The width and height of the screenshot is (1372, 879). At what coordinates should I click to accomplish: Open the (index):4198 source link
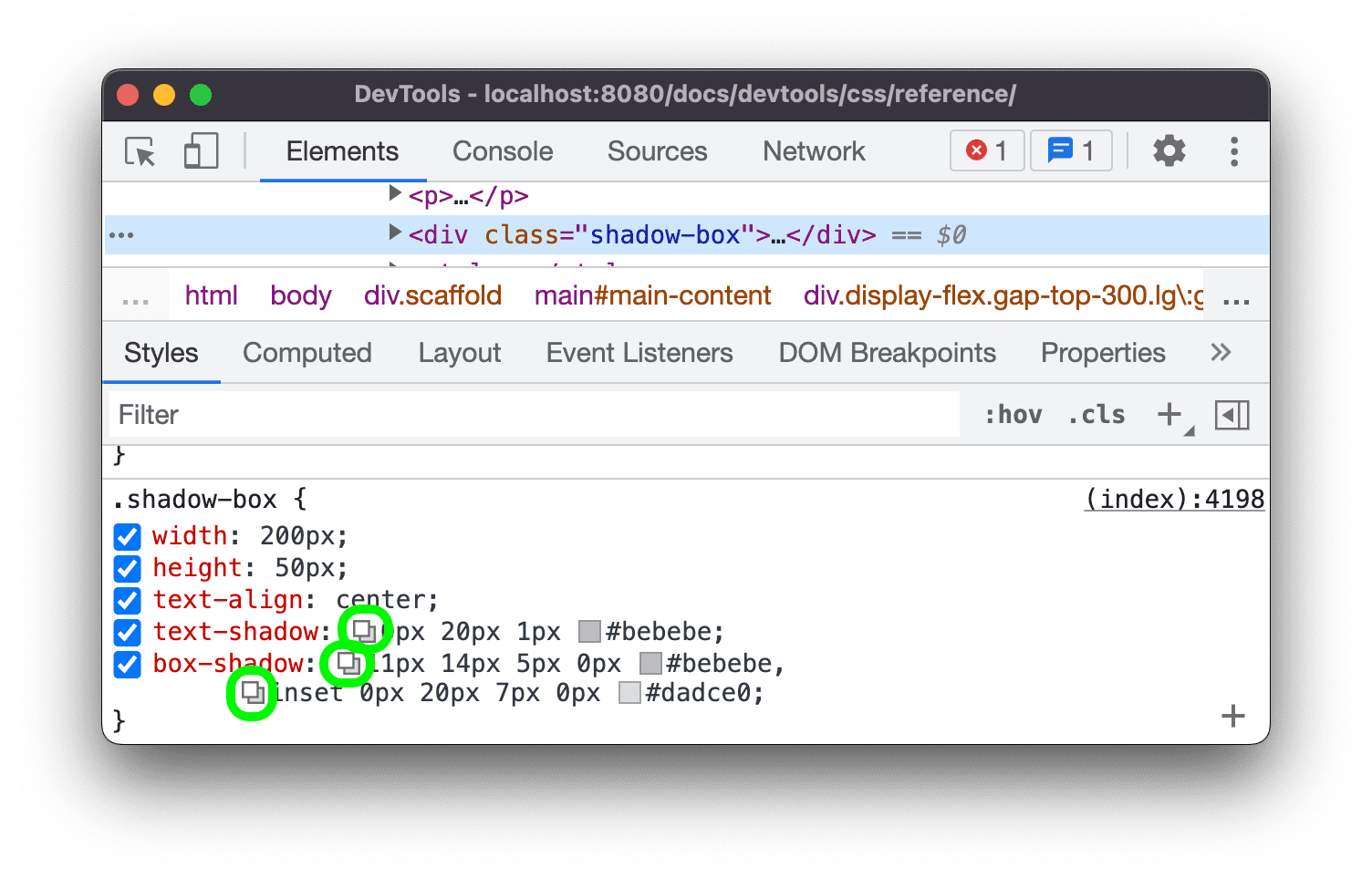pyautogui.click(x=1174, y=499)
